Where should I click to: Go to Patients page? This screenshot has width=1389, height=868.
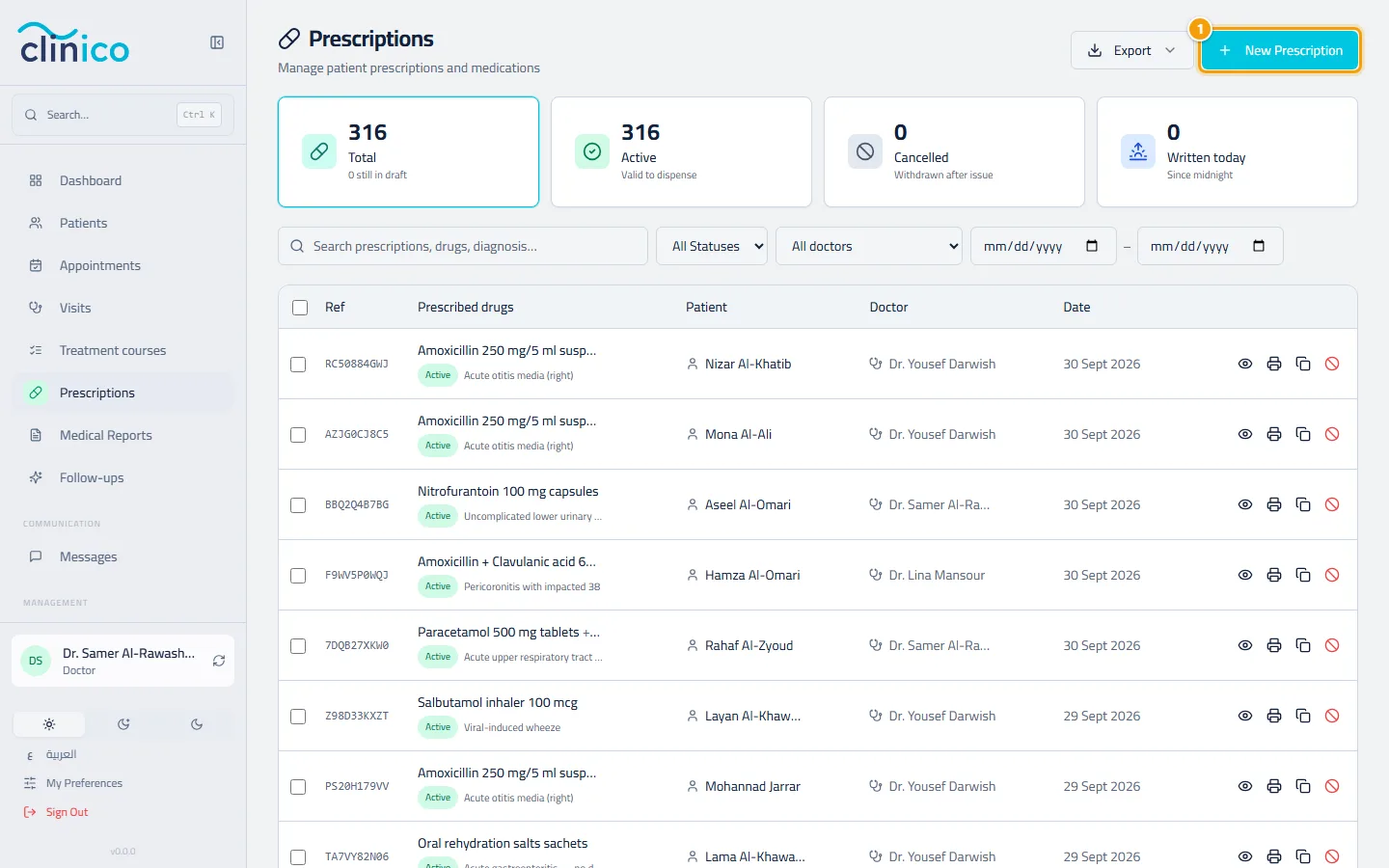tap(123, 223)
